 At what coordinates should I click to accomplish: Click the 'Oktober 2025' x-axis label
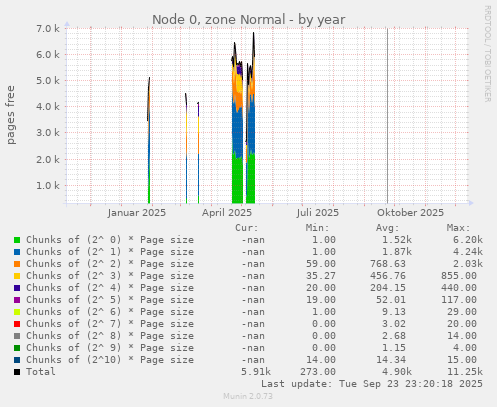tap(410, 213)
